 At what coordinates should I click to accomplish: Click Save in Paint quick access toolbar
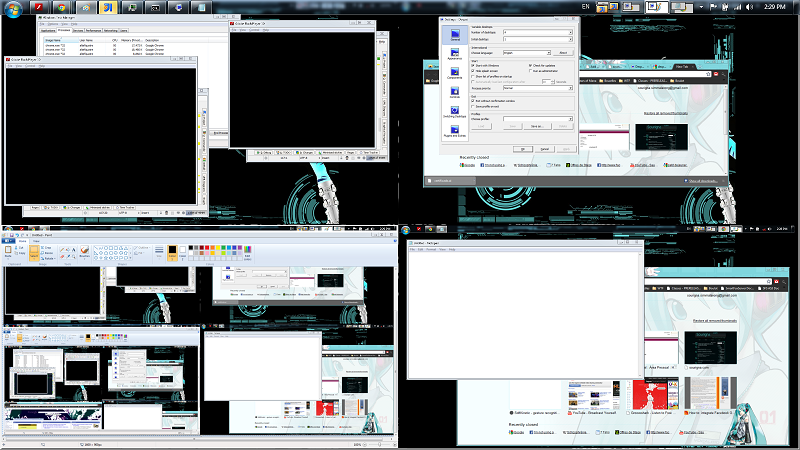point(11,235)
